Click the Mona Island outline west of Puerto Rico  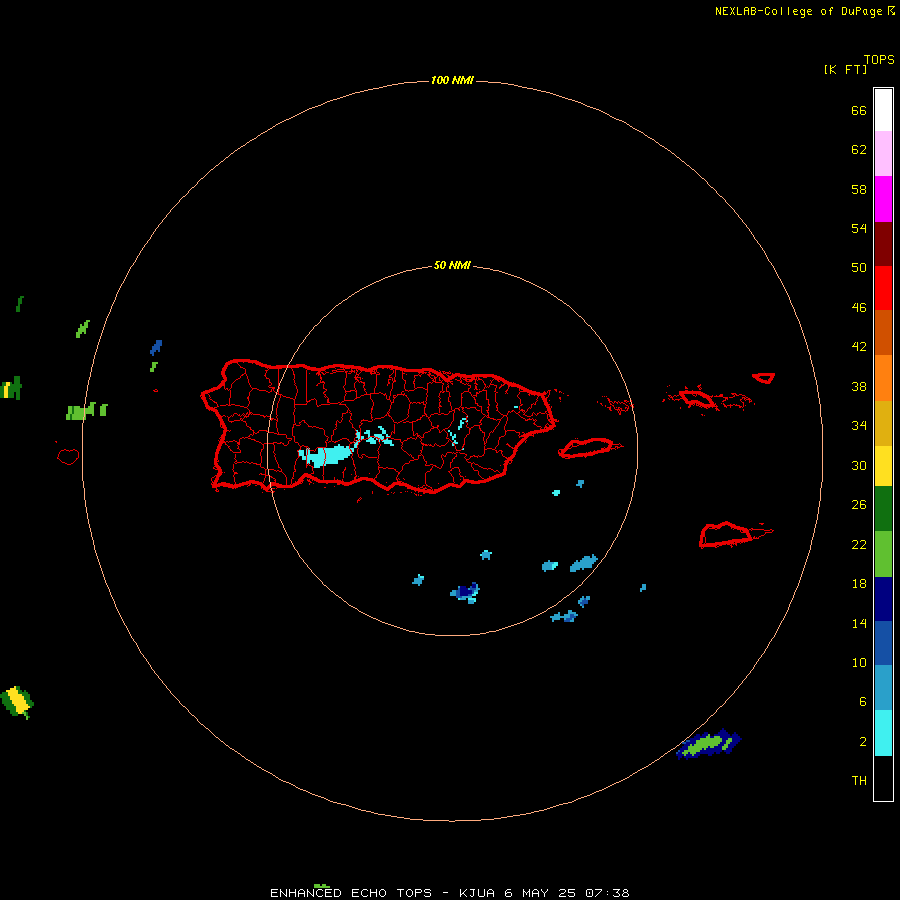[68, 456]
